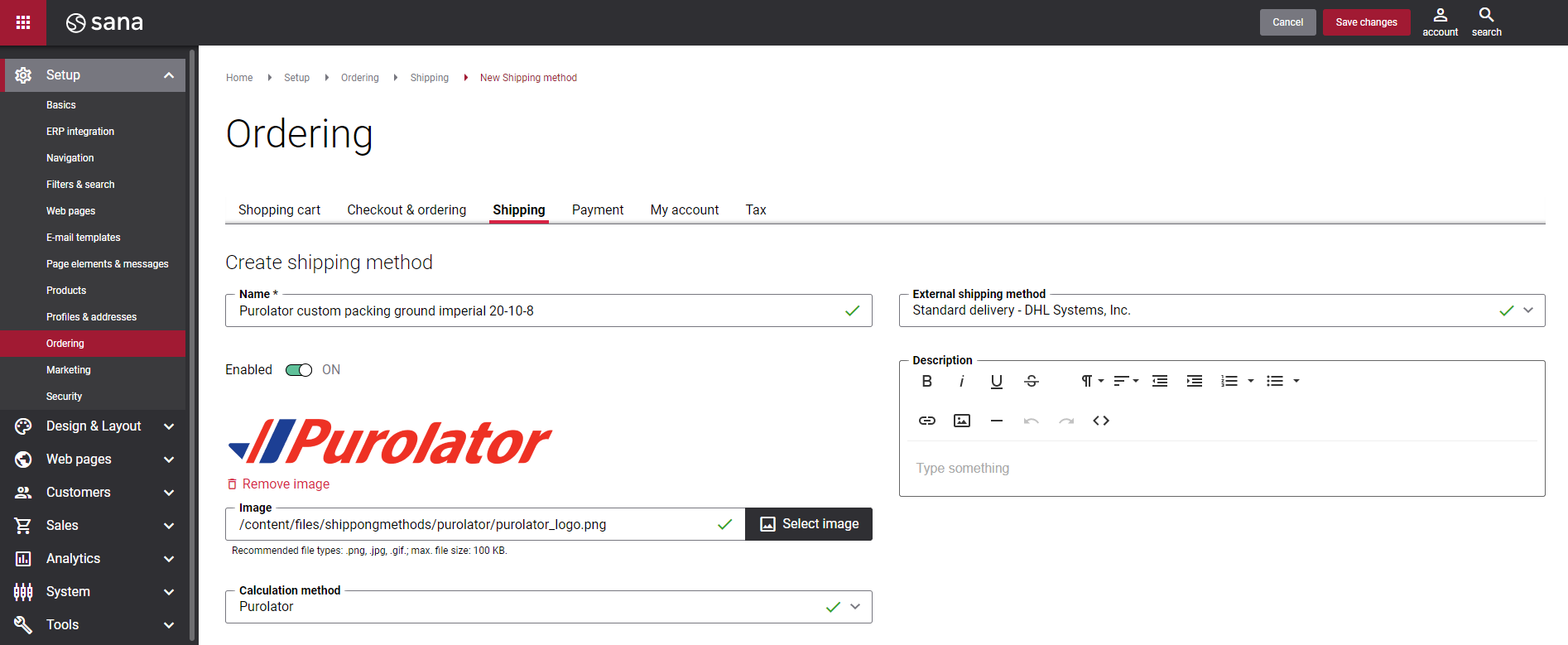Open text alignment menu
The height and width of the screenshot is (645, 1568).
(x=1126, y=381)
